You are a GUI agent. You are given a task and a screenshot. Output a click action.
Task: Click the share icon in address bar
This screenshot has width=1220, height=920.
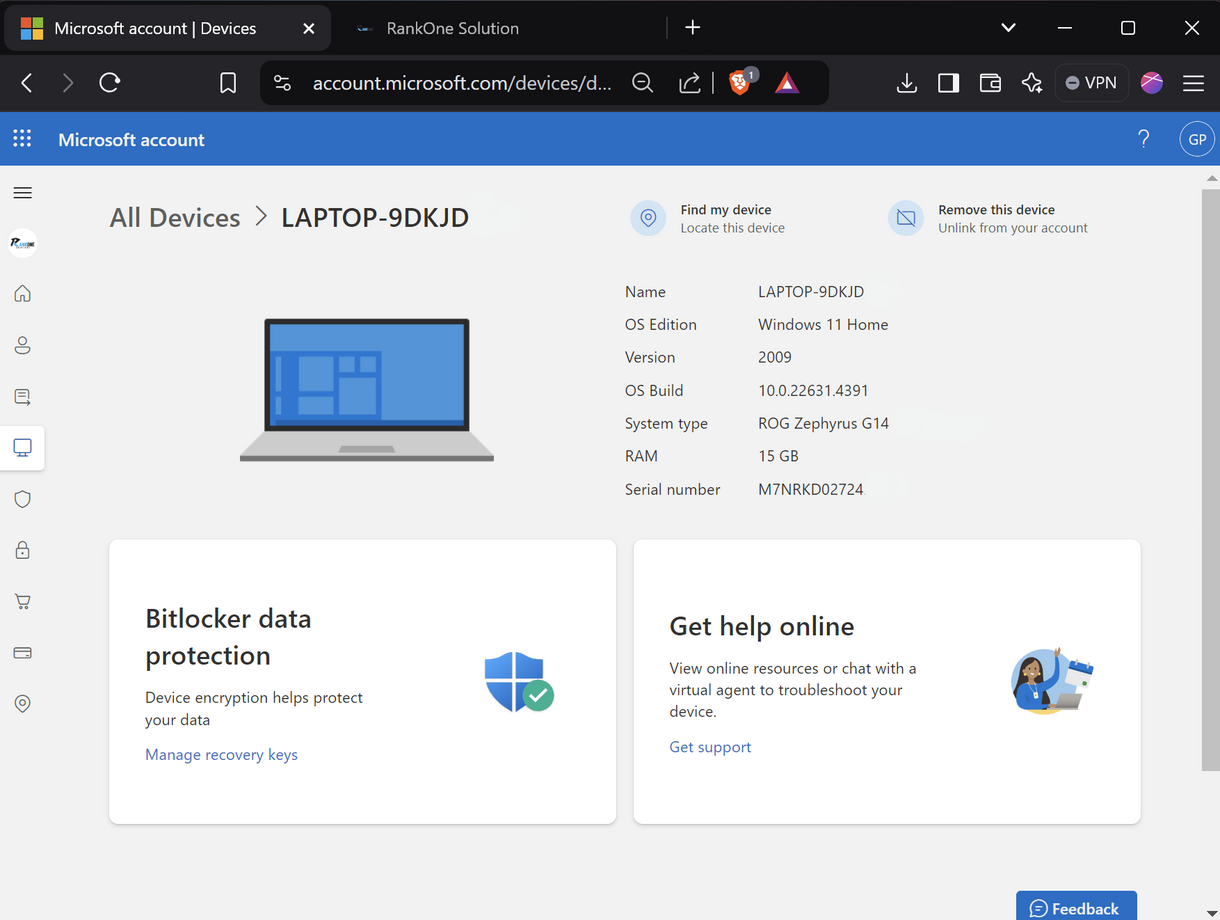coord(690,83)
